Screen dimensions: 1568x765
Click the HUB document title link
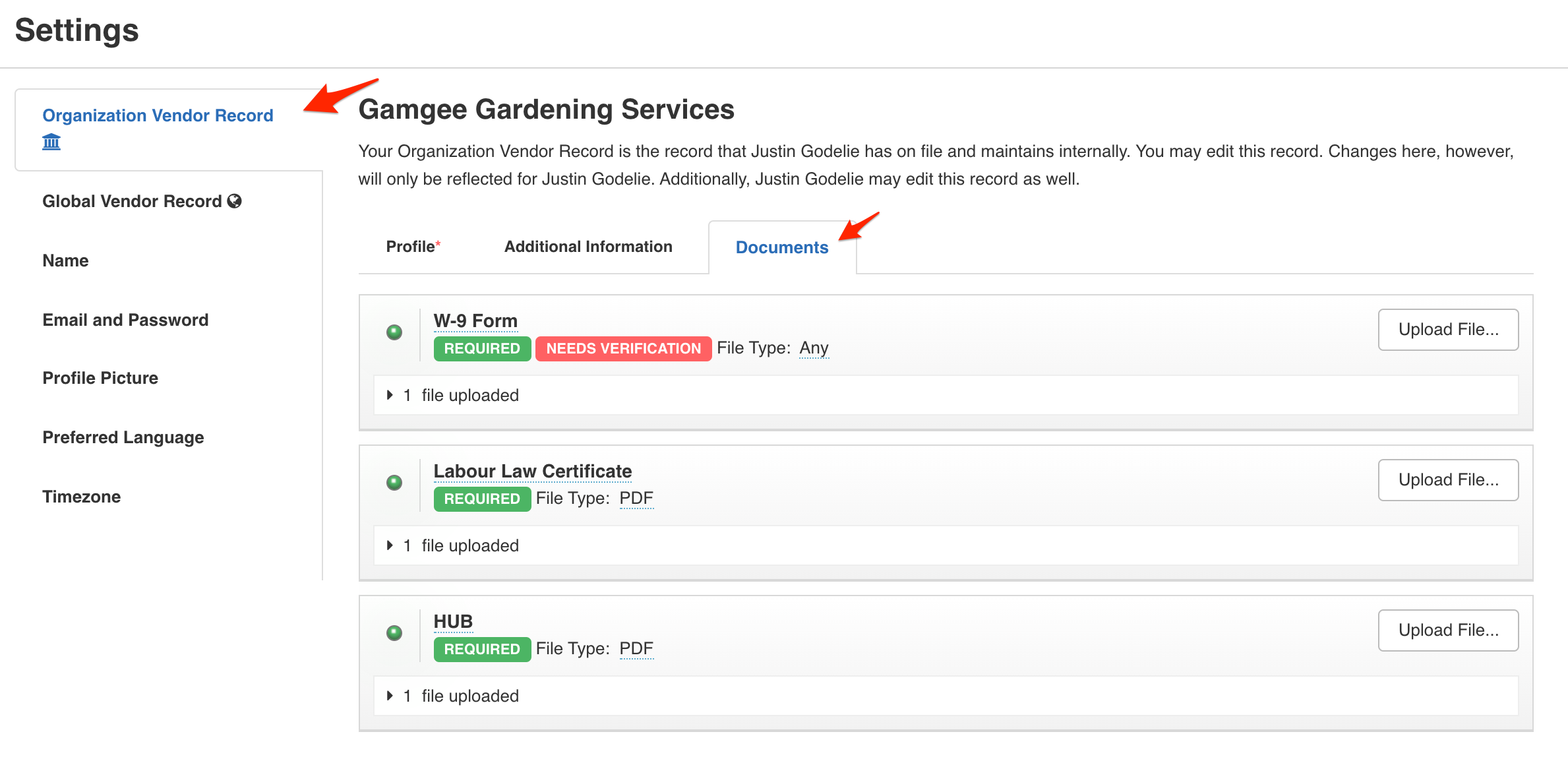453,622
